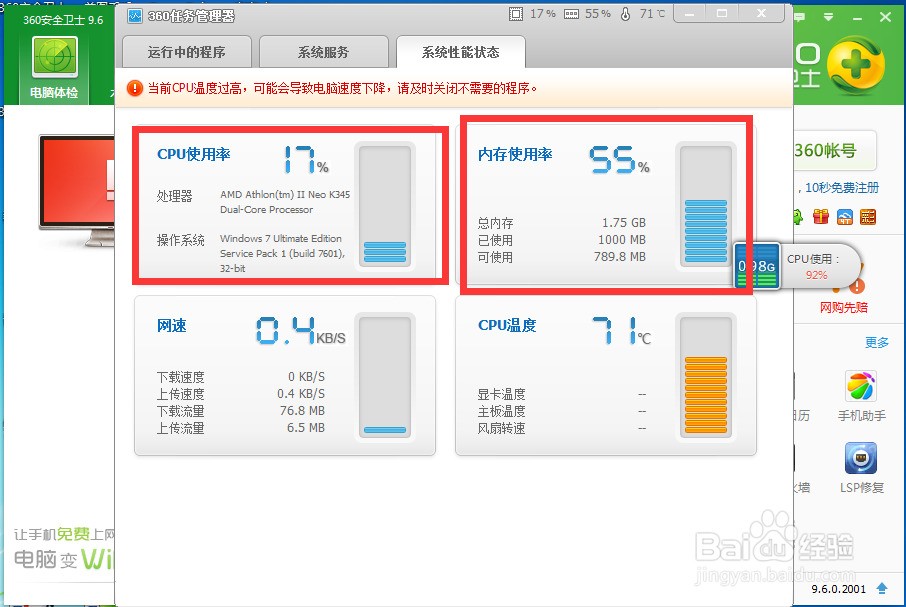Click the CPU usage level bar
The width and height of the screenshot is (906, 607).
[385, 206]
